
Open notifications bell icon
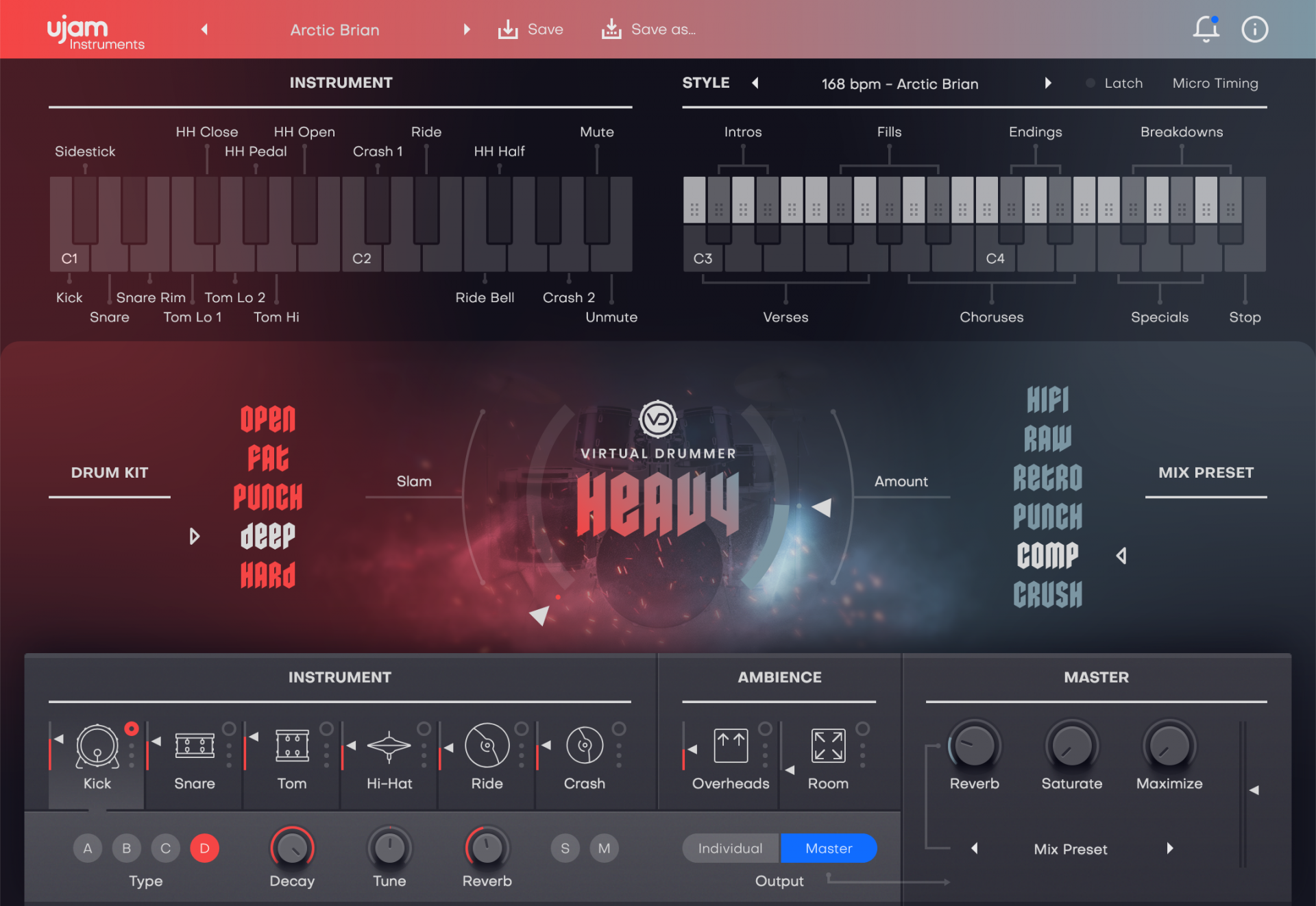pyautogui.click(x=1206, y=29)
